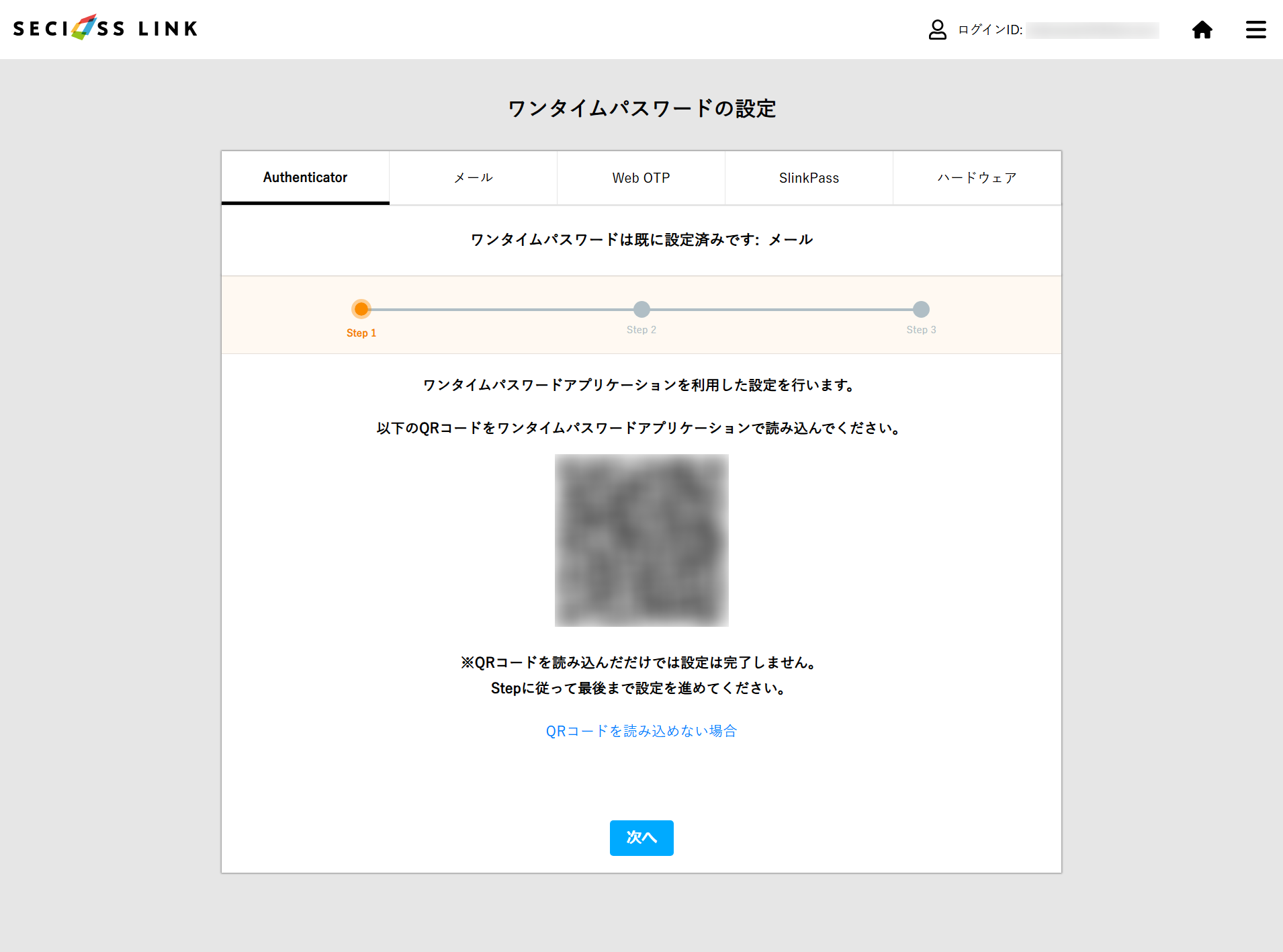Switch to the メール tab
The width and height of the screenshot is (1283, 952).
click(473, 177)
